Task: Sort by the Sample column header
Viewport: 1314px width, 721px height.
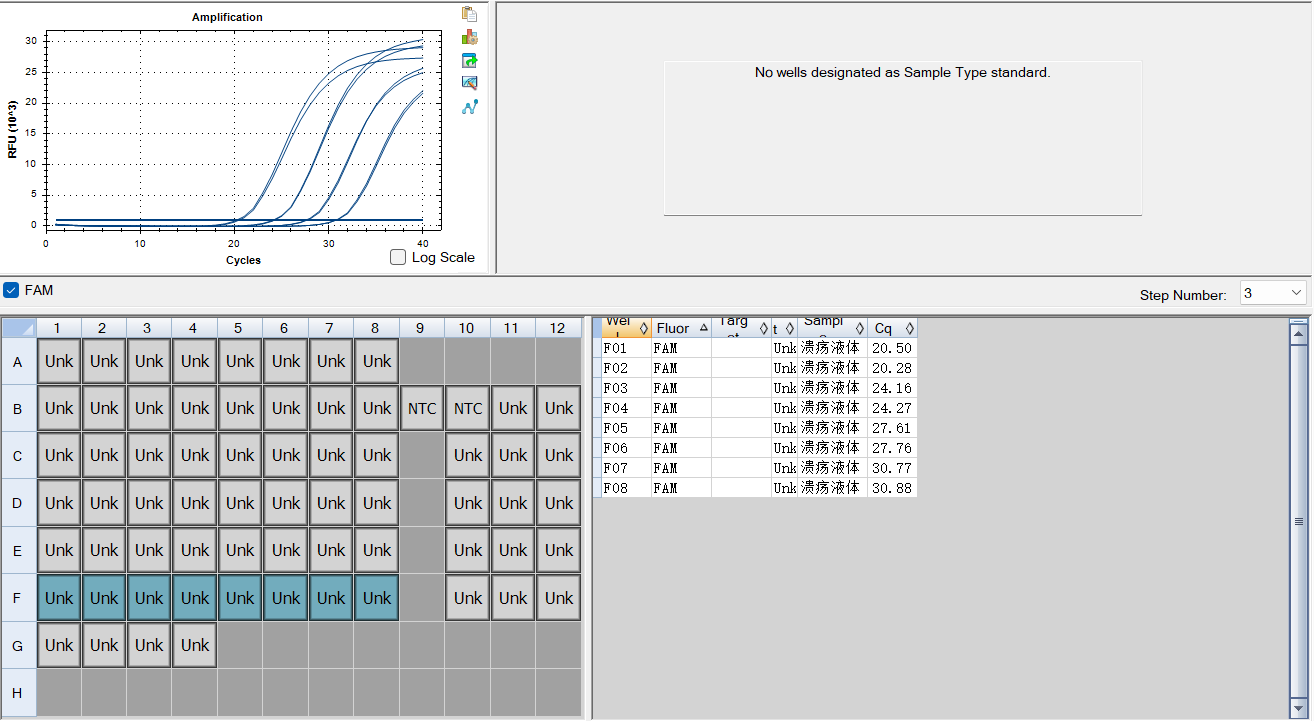Action: click(832, 328)
